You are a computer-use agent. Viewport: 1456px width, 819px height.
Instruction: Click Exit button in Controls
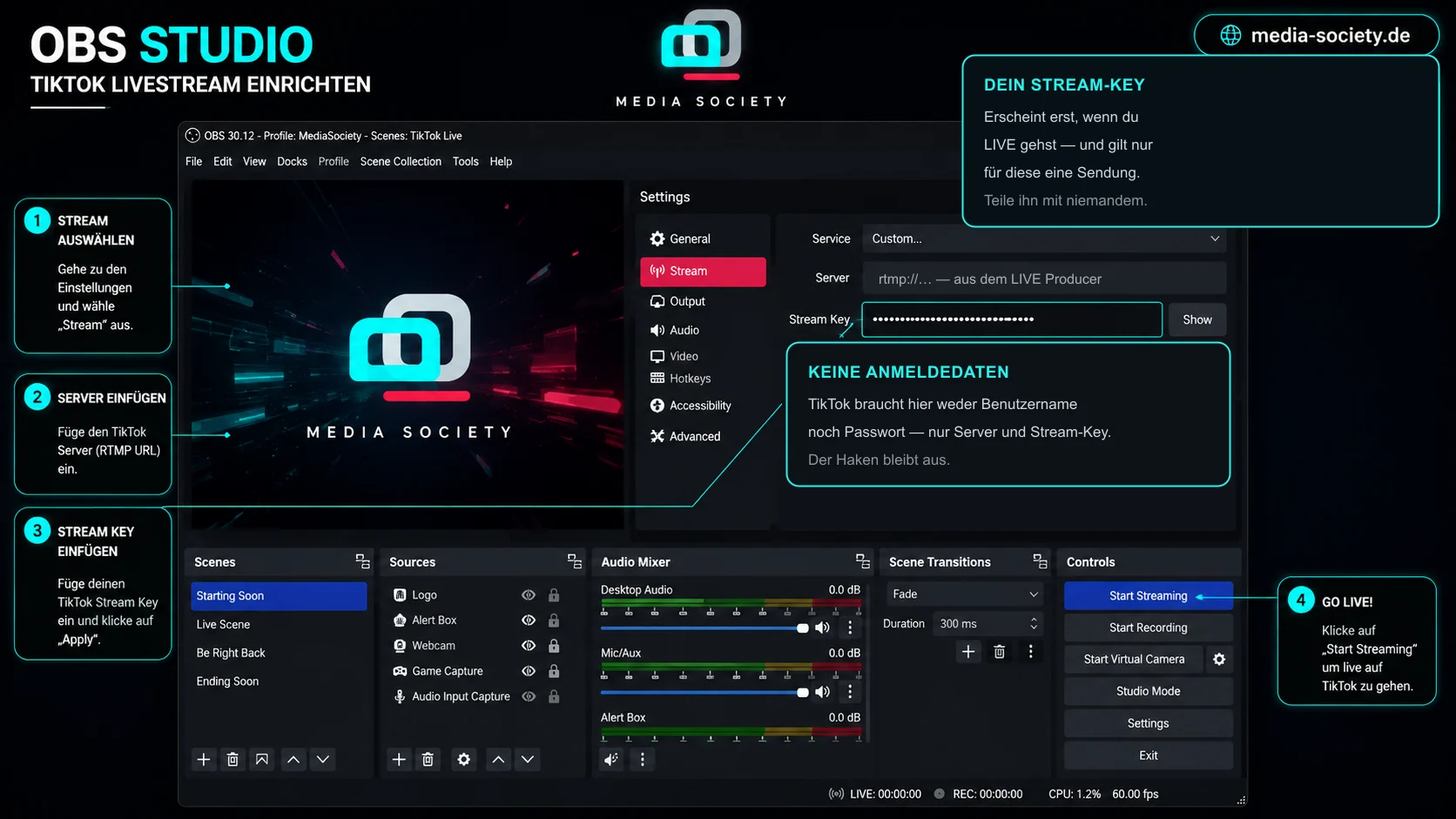click(1148, 755)
